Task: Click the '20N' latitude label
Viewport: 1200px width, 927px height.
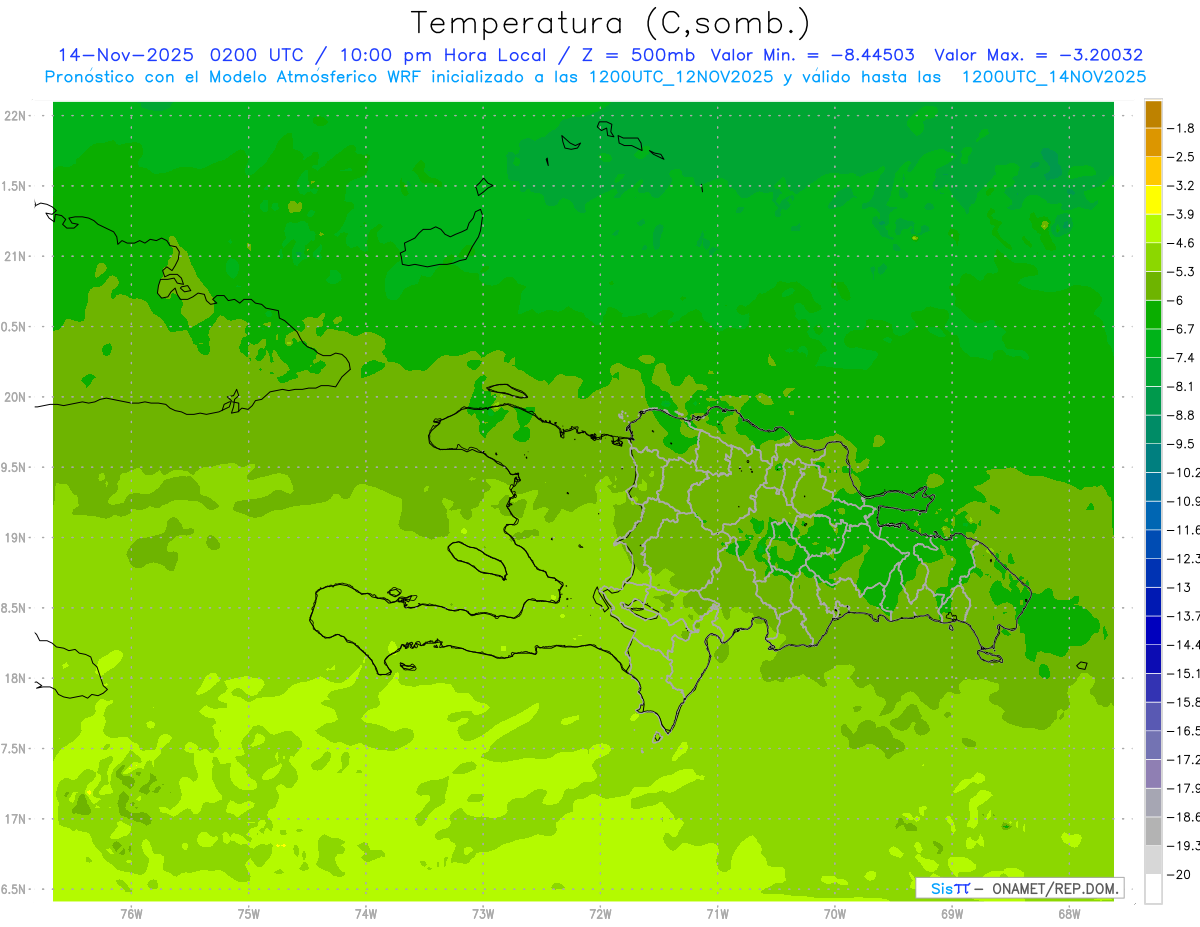Action: click(x=15, y=397)
